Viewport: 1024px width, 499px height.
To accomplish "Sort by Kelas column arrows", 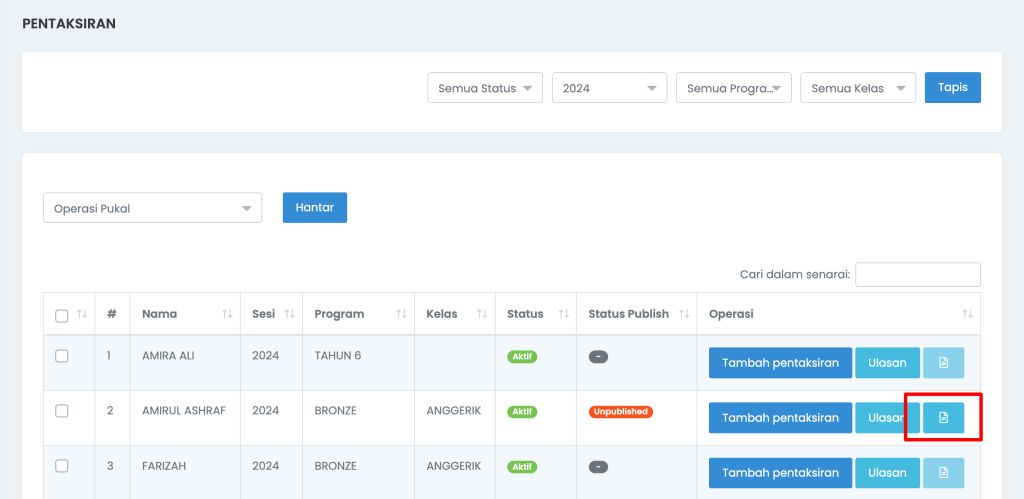I will 482,314.
